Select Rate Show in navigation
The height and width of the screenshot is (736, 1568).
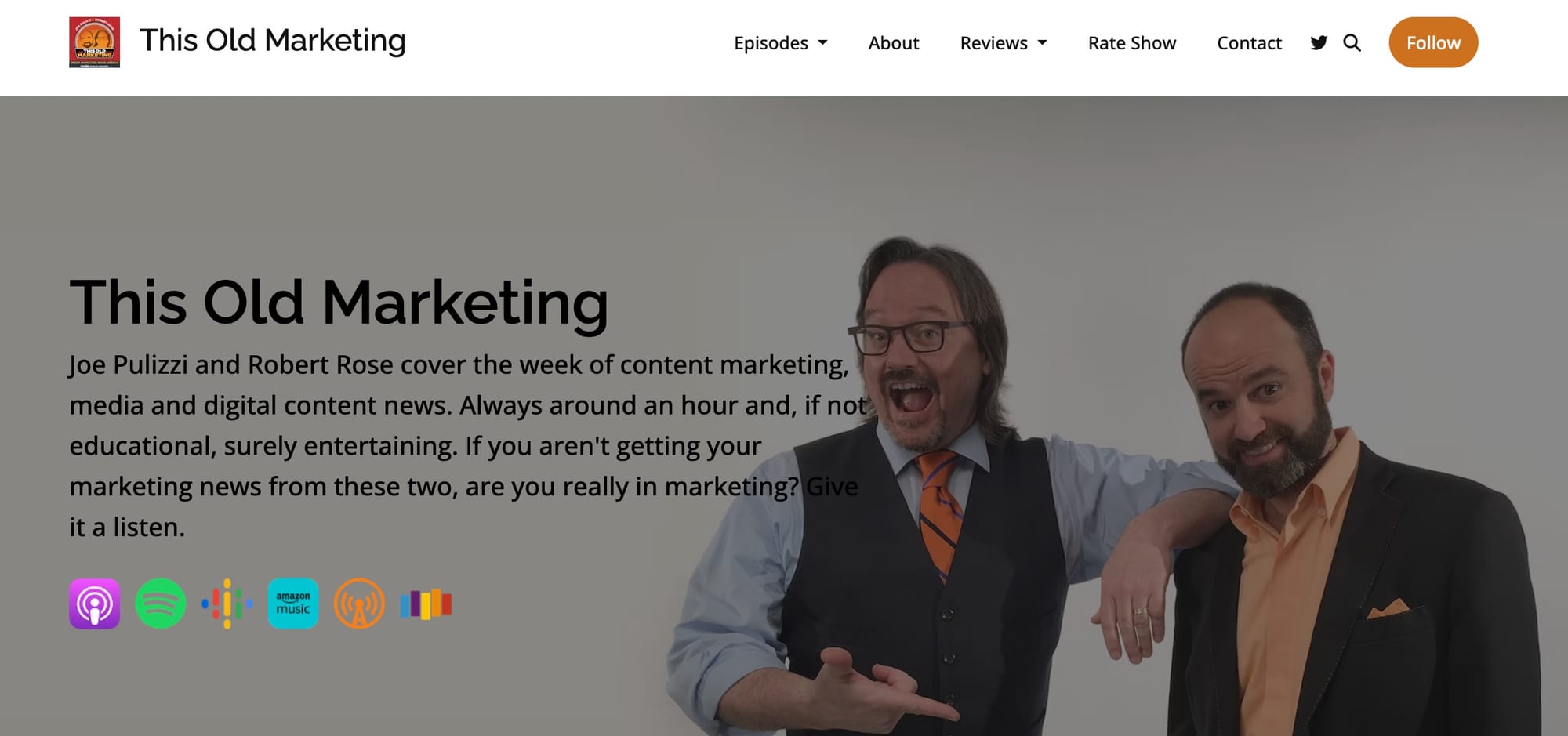pyautogui.click(x=1132, y=43)
